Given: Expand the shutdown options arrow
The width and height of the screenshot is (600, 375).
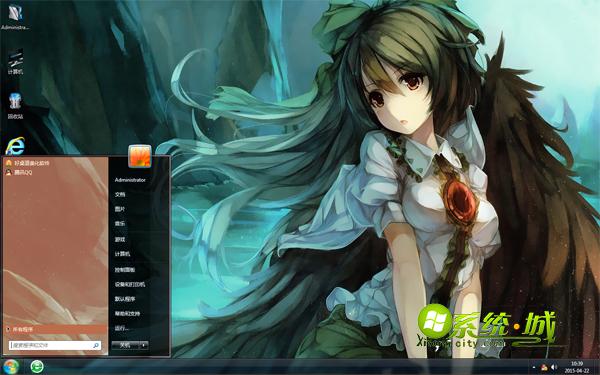Looking at the screenshot, I should [143, 345].
